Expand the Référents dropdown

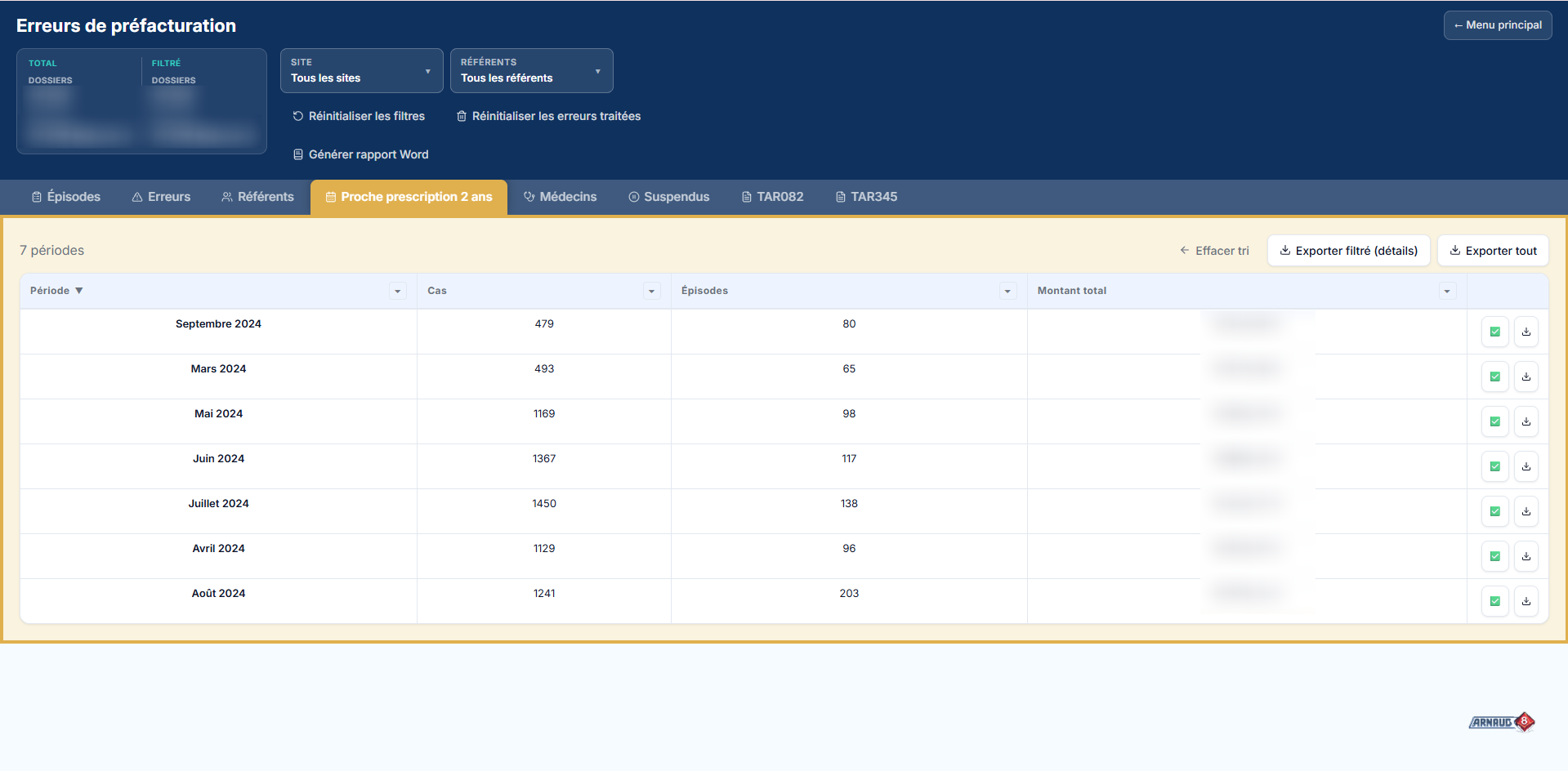(x=531, y=71)
